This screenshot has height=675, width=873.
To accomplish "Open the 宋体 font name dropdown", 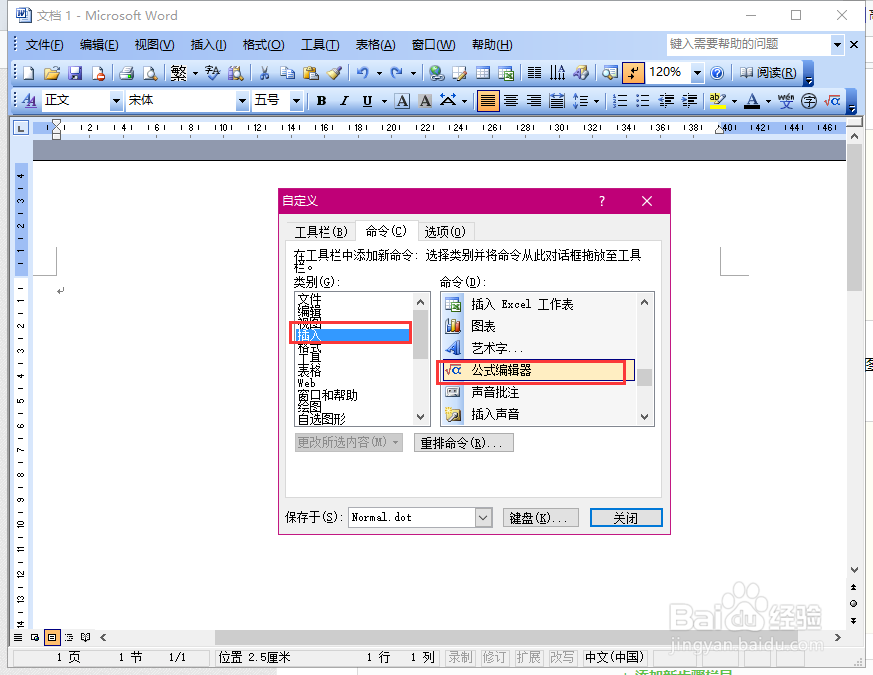I will tap(242, 100).
